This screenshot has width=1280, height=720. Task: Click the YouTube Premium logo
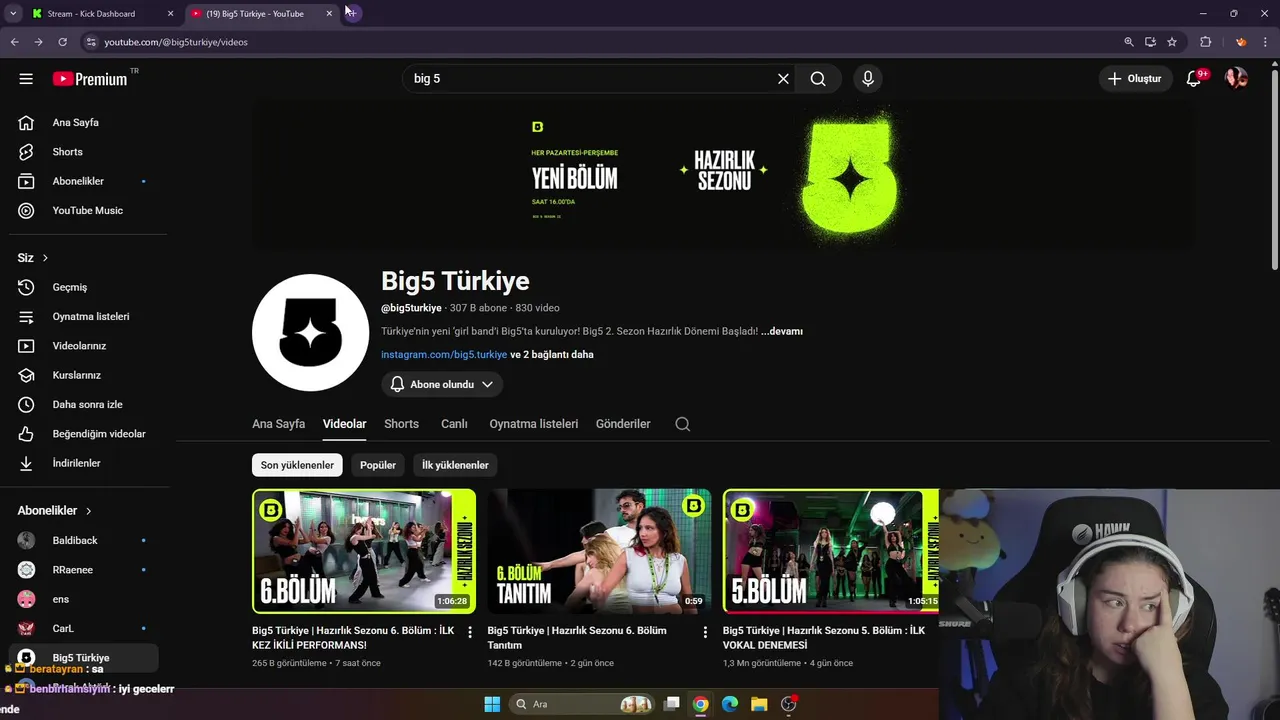[x=90, y=79]
